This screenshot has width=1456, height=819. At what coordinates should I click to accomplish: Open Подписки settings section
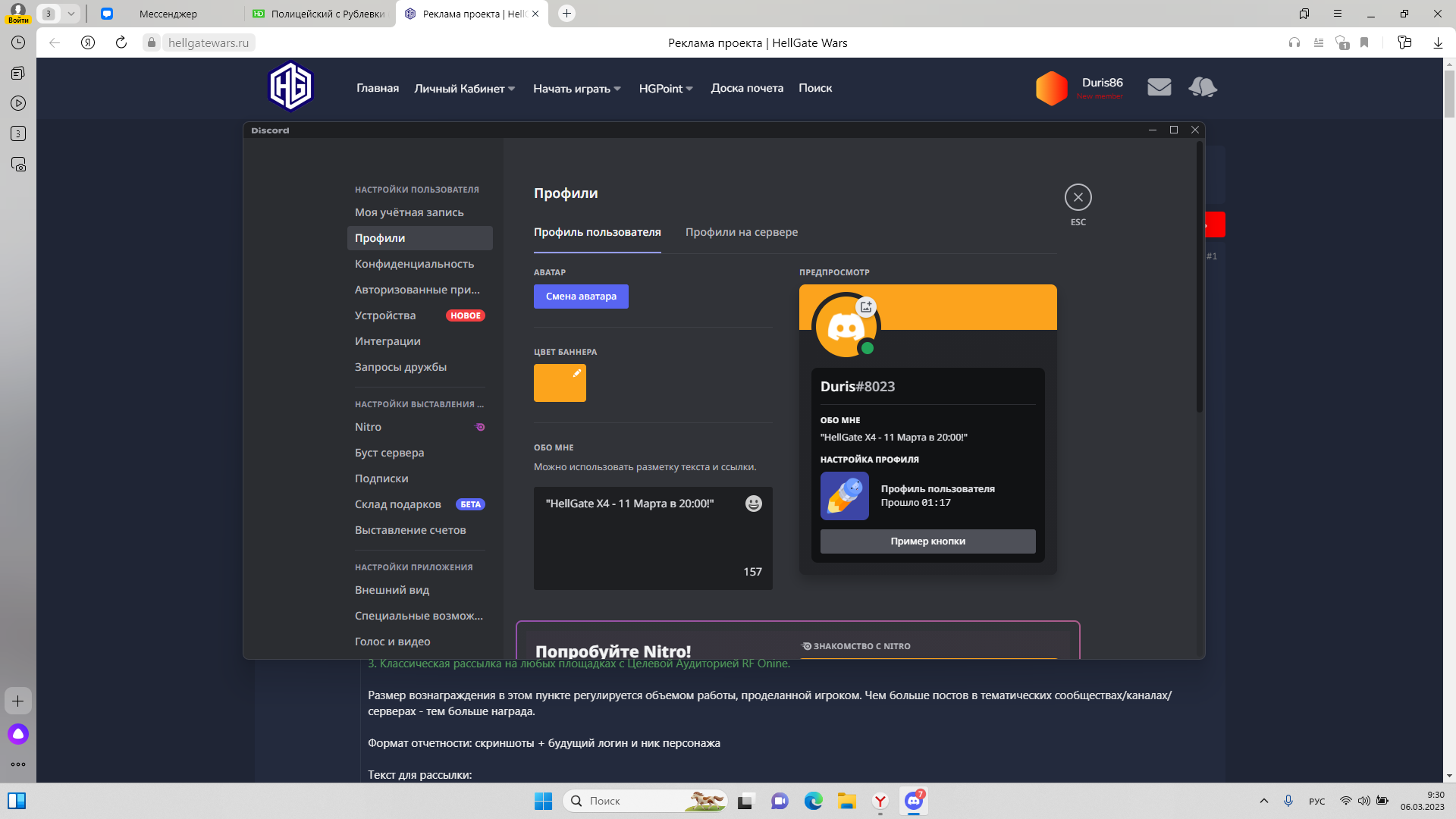(420, 479)
